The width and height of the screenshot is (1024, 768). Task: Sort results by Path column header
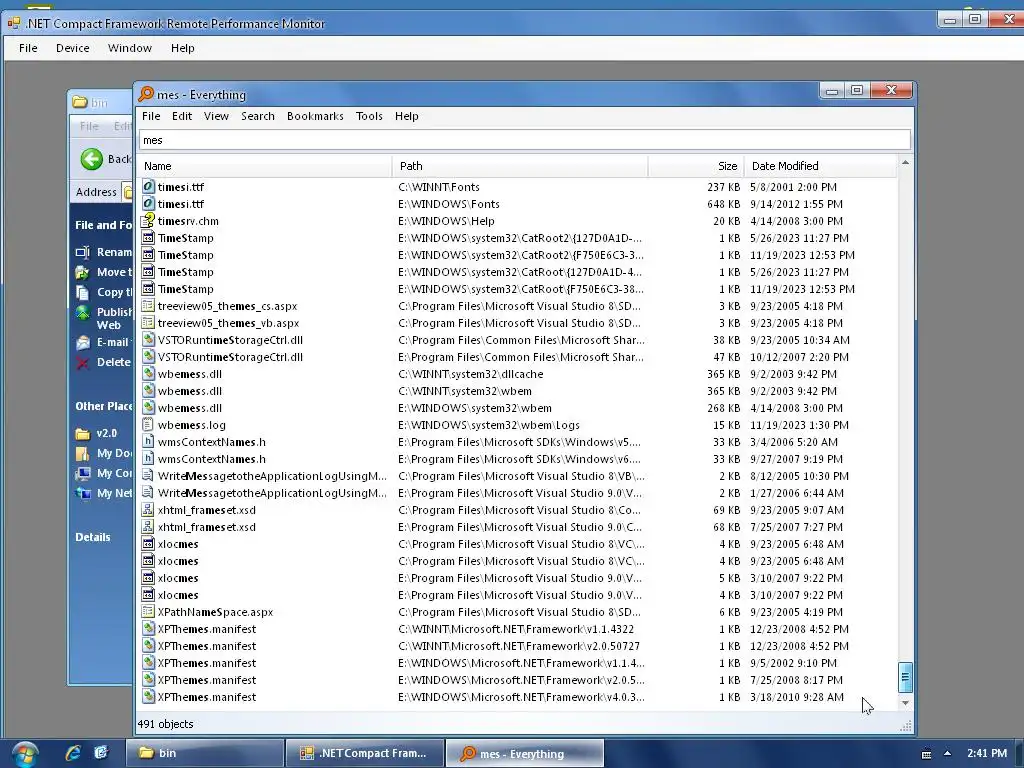coord(520,166)
